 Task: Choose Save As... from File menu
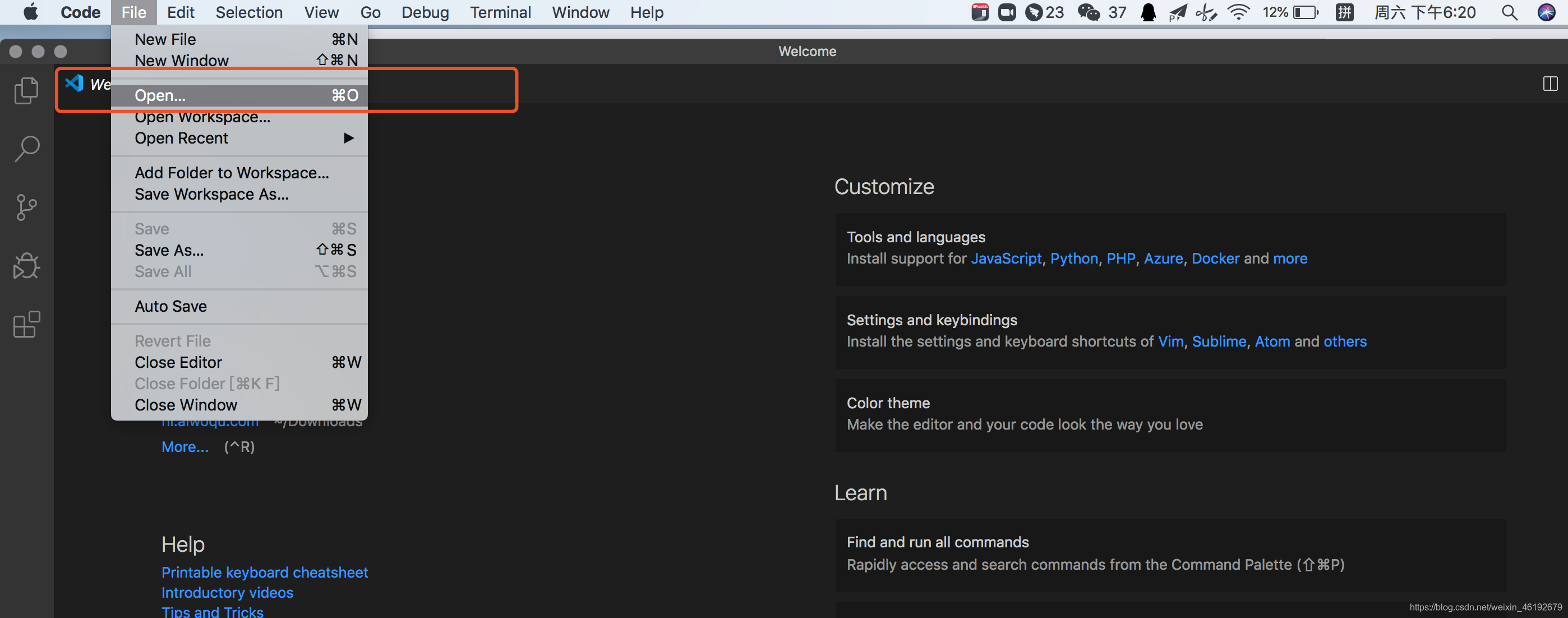(x=239, y=250)
